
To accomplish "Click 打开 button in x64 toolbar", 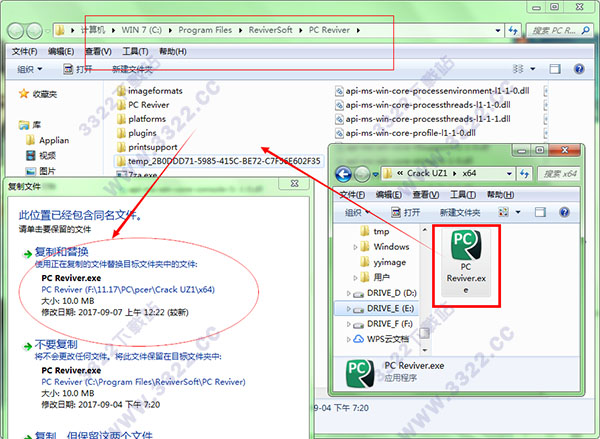I will tap(406, 212).
